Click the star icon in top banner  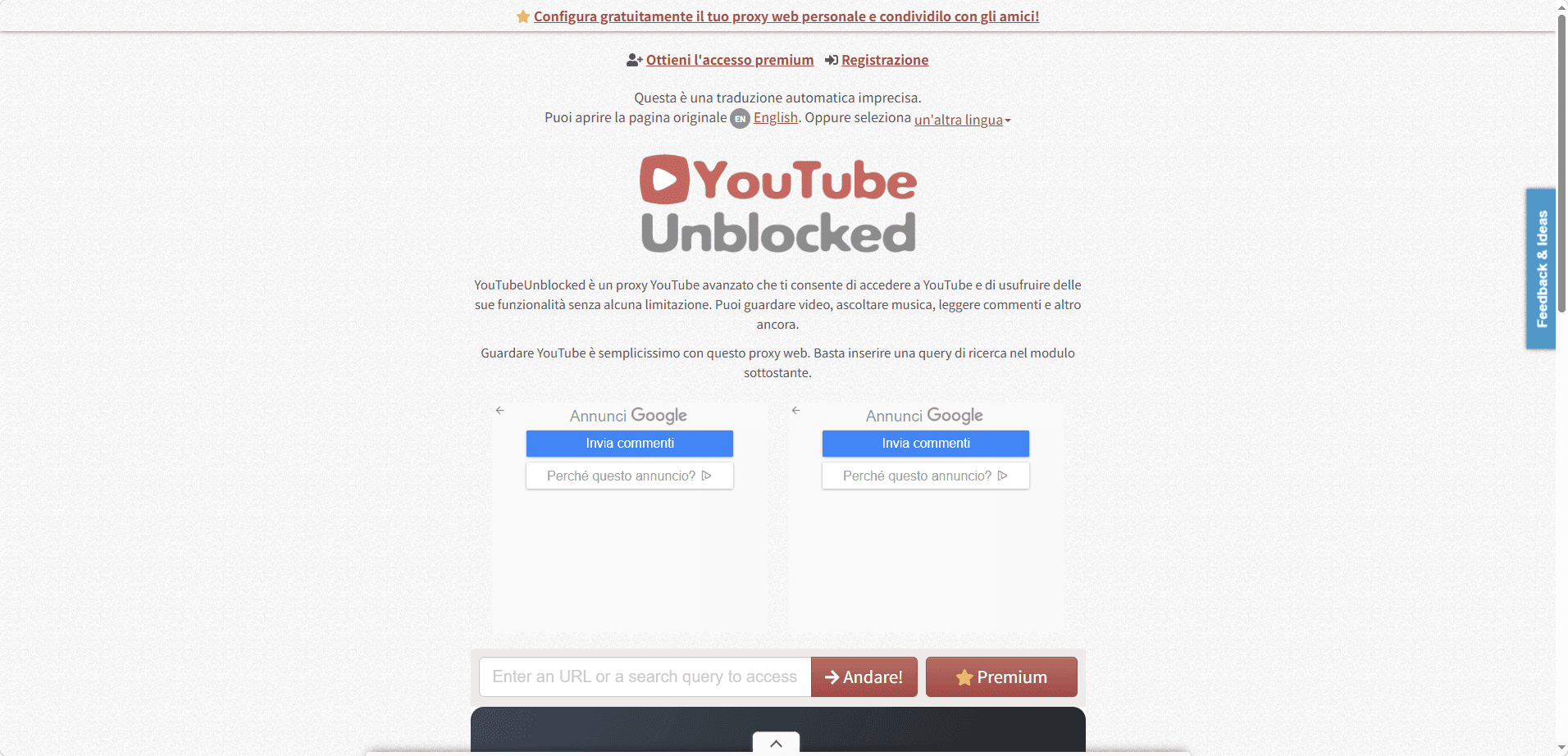click(523, 16)
